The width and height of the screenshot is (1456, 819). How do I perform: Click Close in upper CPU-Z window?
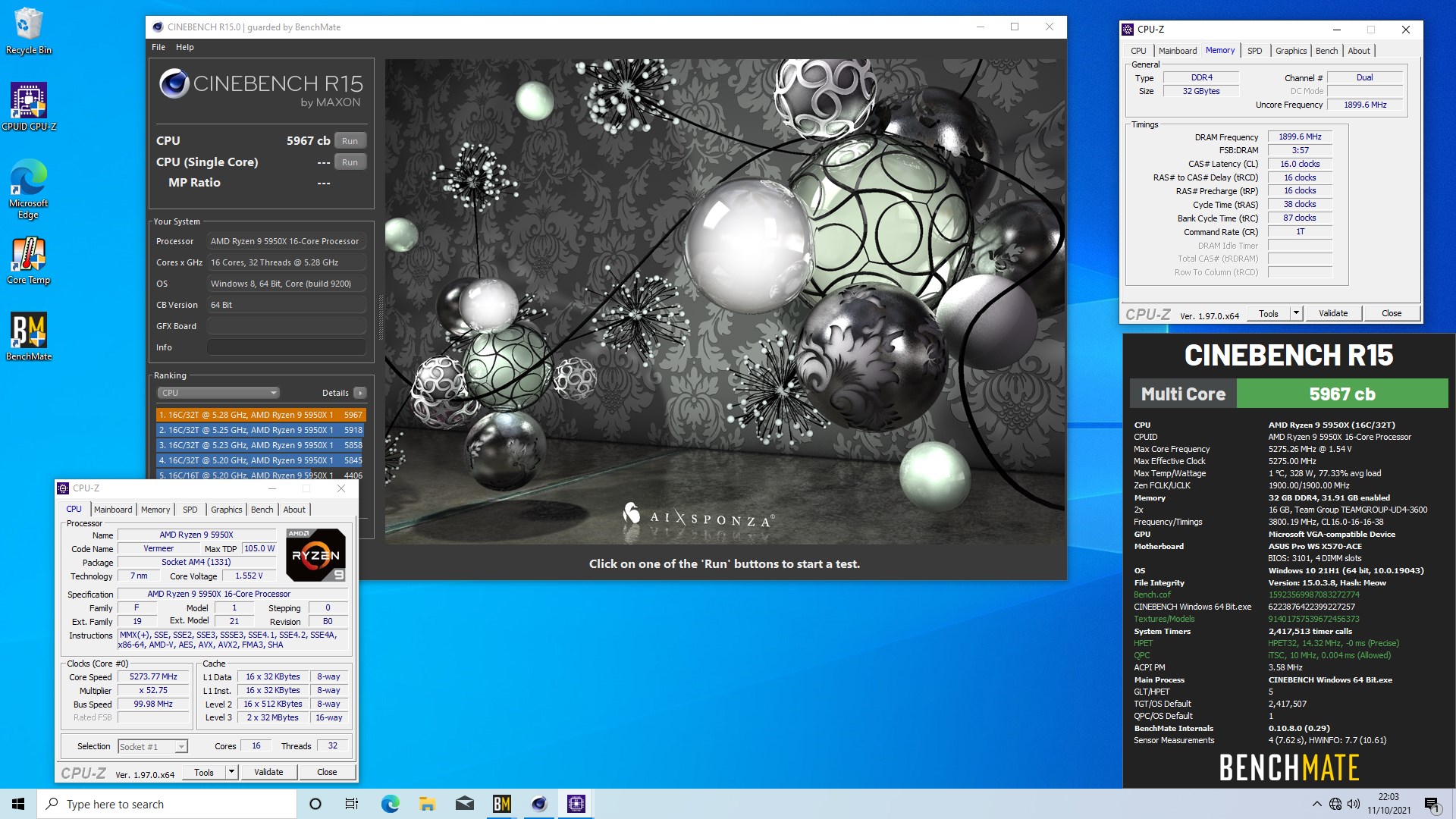pyautogui.click(x=1392, y=314)
